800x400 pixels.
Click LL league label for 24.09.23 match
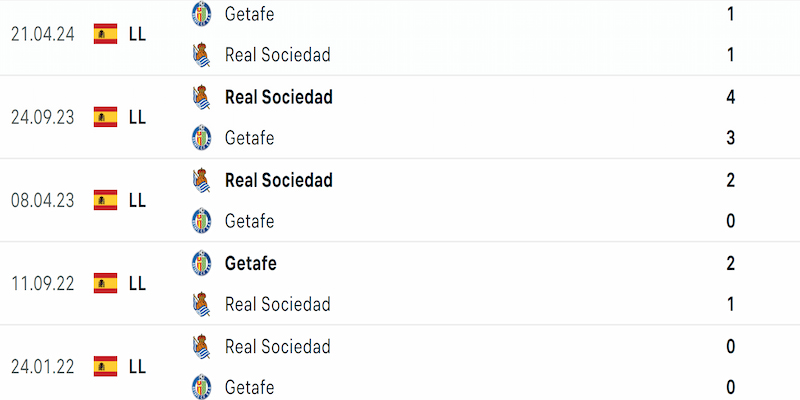[x=137, y=117]
